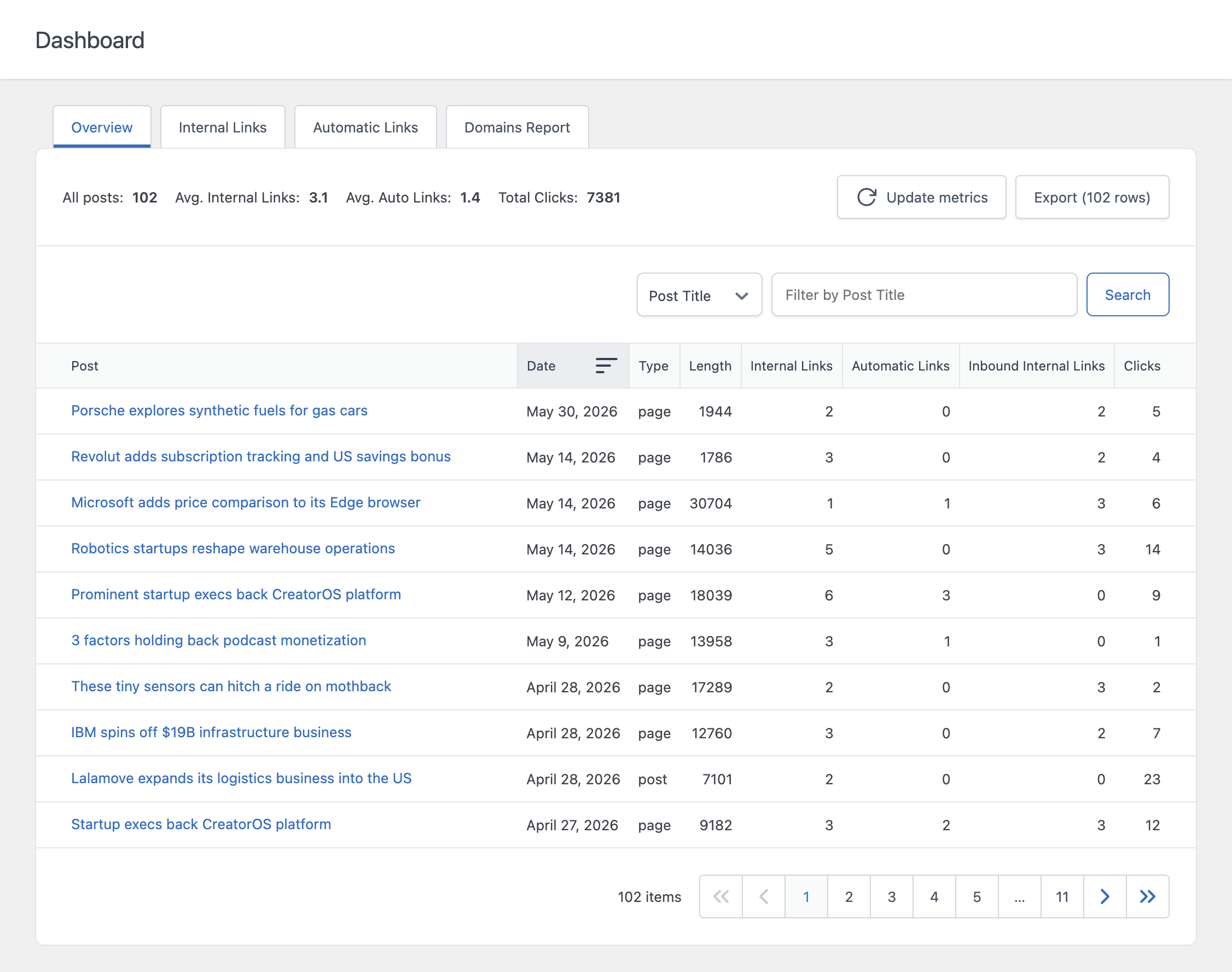Go to page 2
The image size is (1232, 972).
point(849,896)
